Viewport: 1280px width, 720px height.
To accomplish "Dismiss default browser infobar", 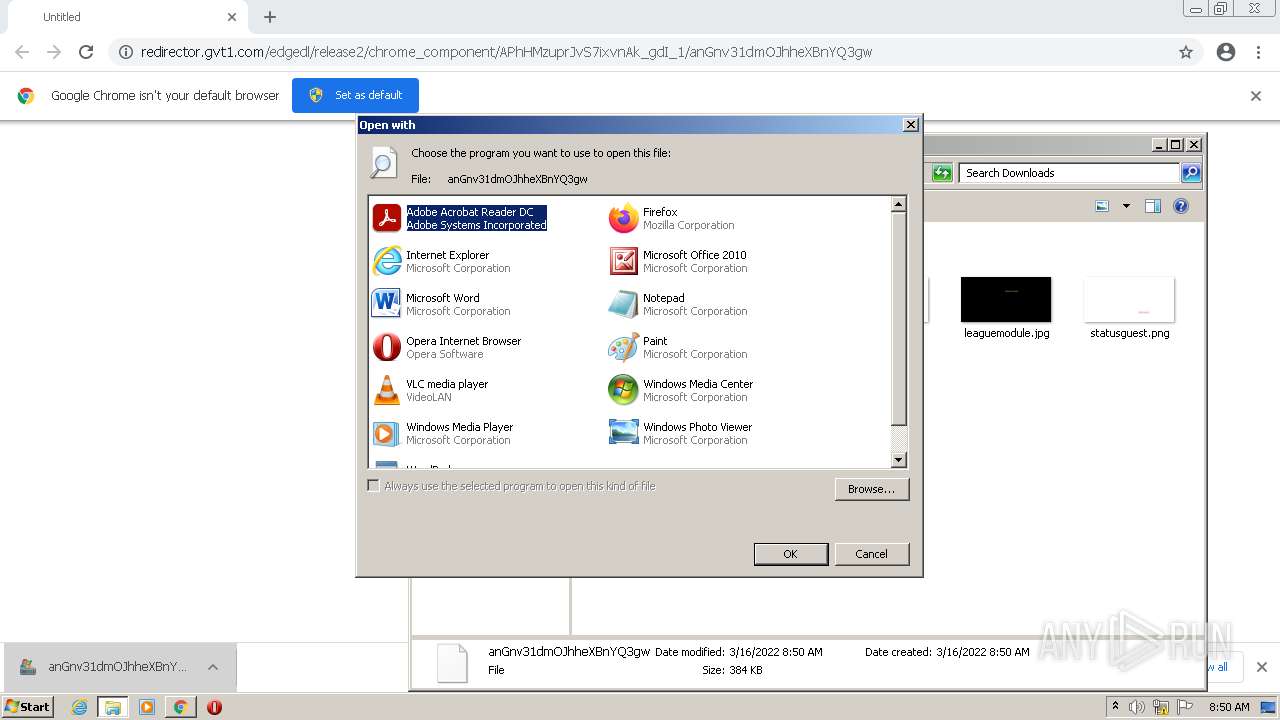I will pyautogui.click(x=1256, y=96).
